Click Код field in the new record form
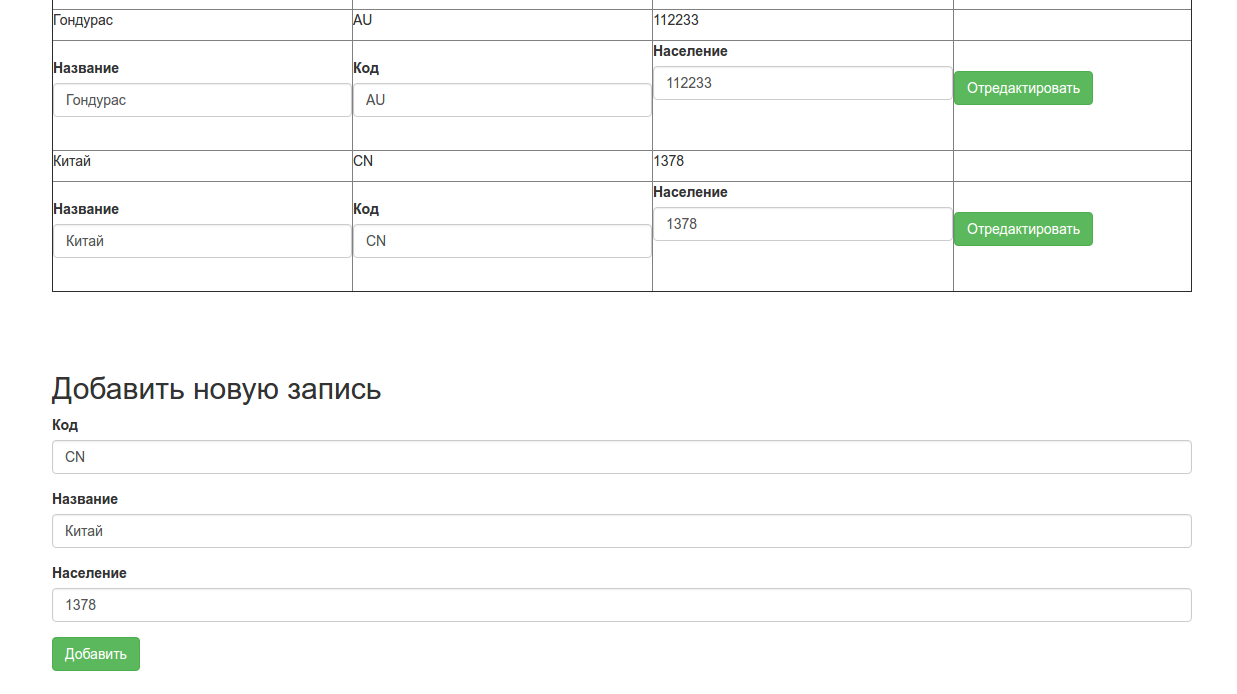This screenshot has width=1237, height=694. [621, 457]
